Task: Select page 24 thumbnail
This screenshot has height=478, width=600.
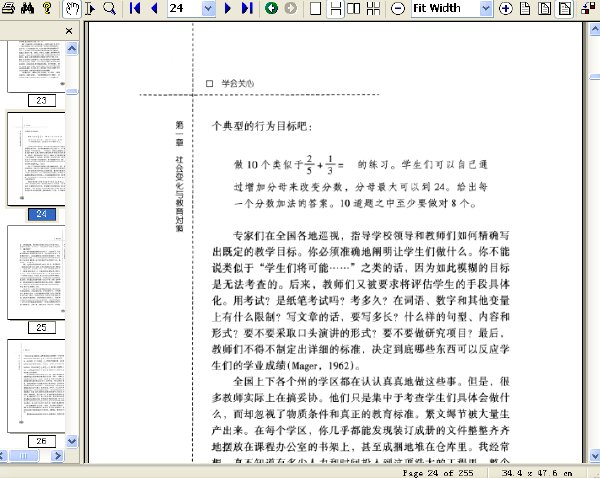Action: 36,159
